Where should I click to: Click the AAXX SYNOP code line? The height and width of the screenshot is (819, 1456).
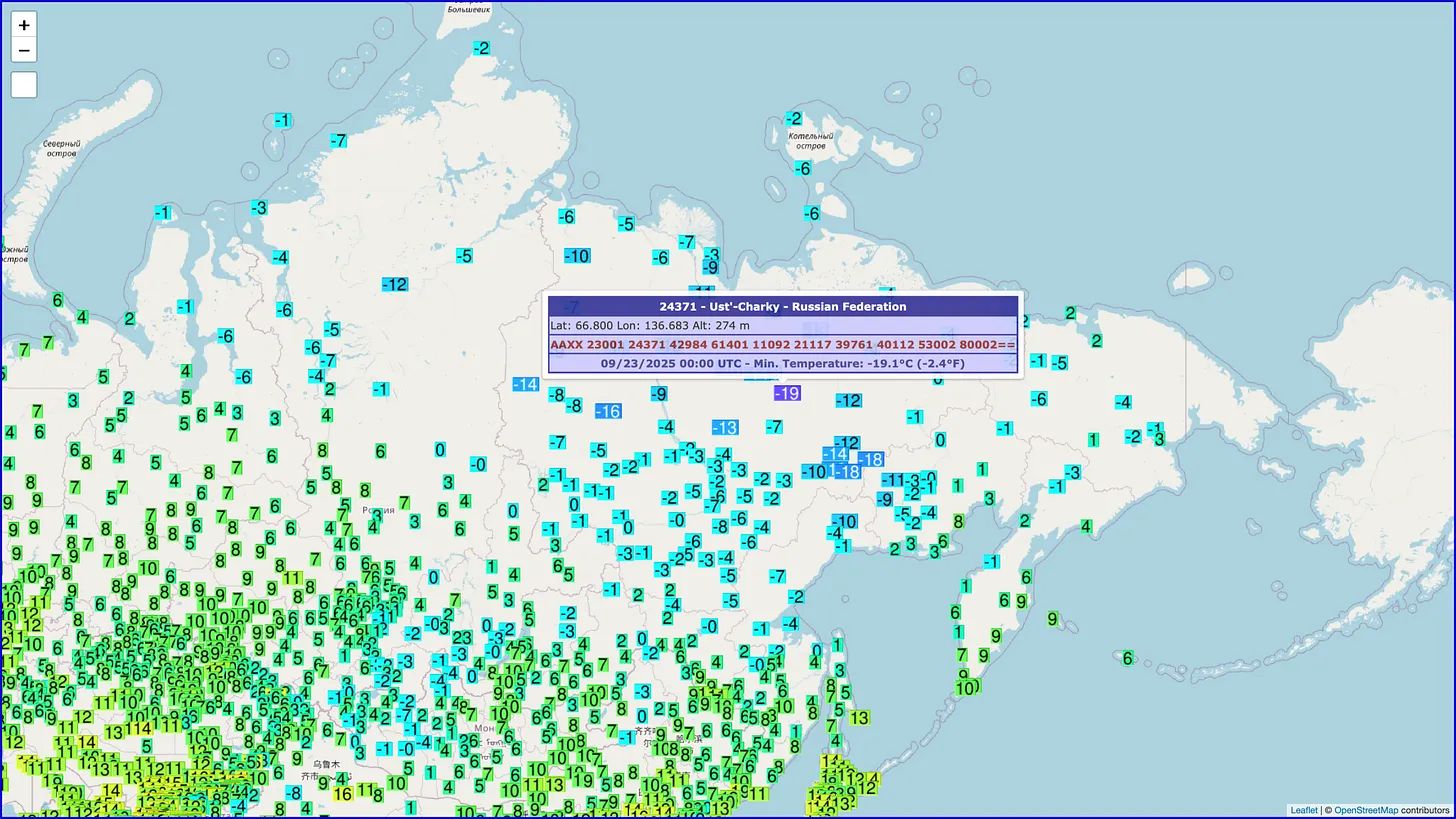pos(782,344)
